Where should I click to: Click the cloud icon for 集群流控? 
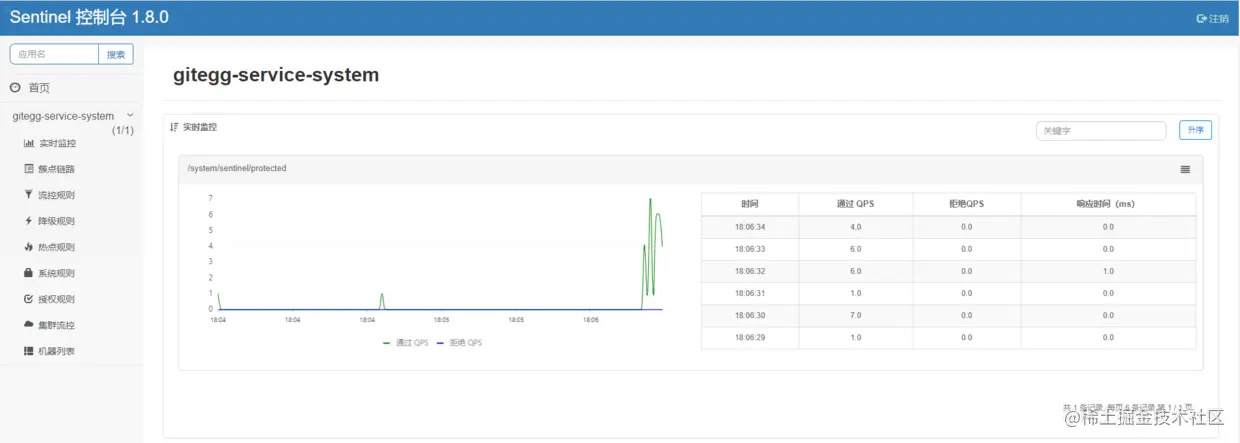(x=28, y=325)
